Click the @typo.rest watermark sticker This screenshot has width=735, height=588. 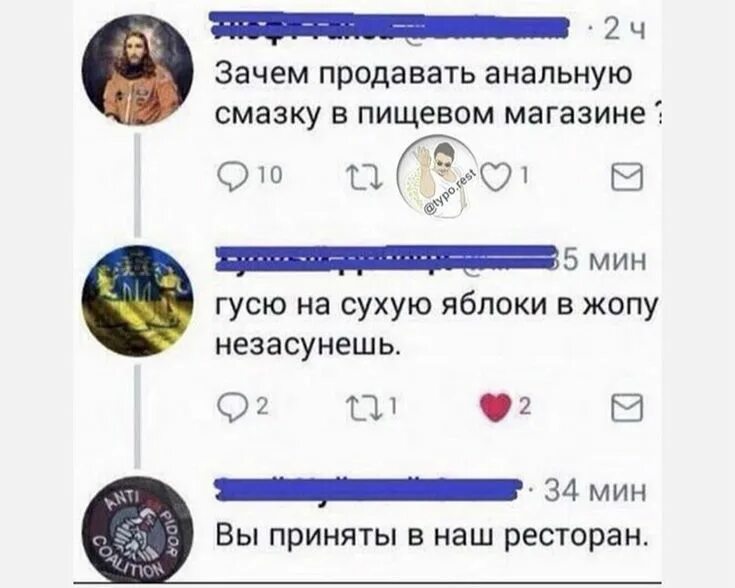(437, 176)
